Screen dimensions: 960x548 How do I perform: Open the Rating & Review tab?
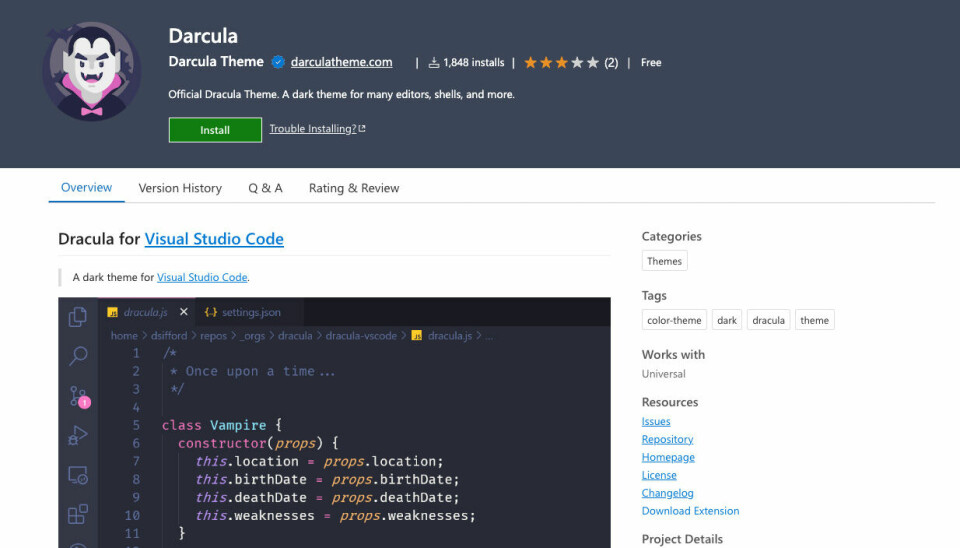354,188
